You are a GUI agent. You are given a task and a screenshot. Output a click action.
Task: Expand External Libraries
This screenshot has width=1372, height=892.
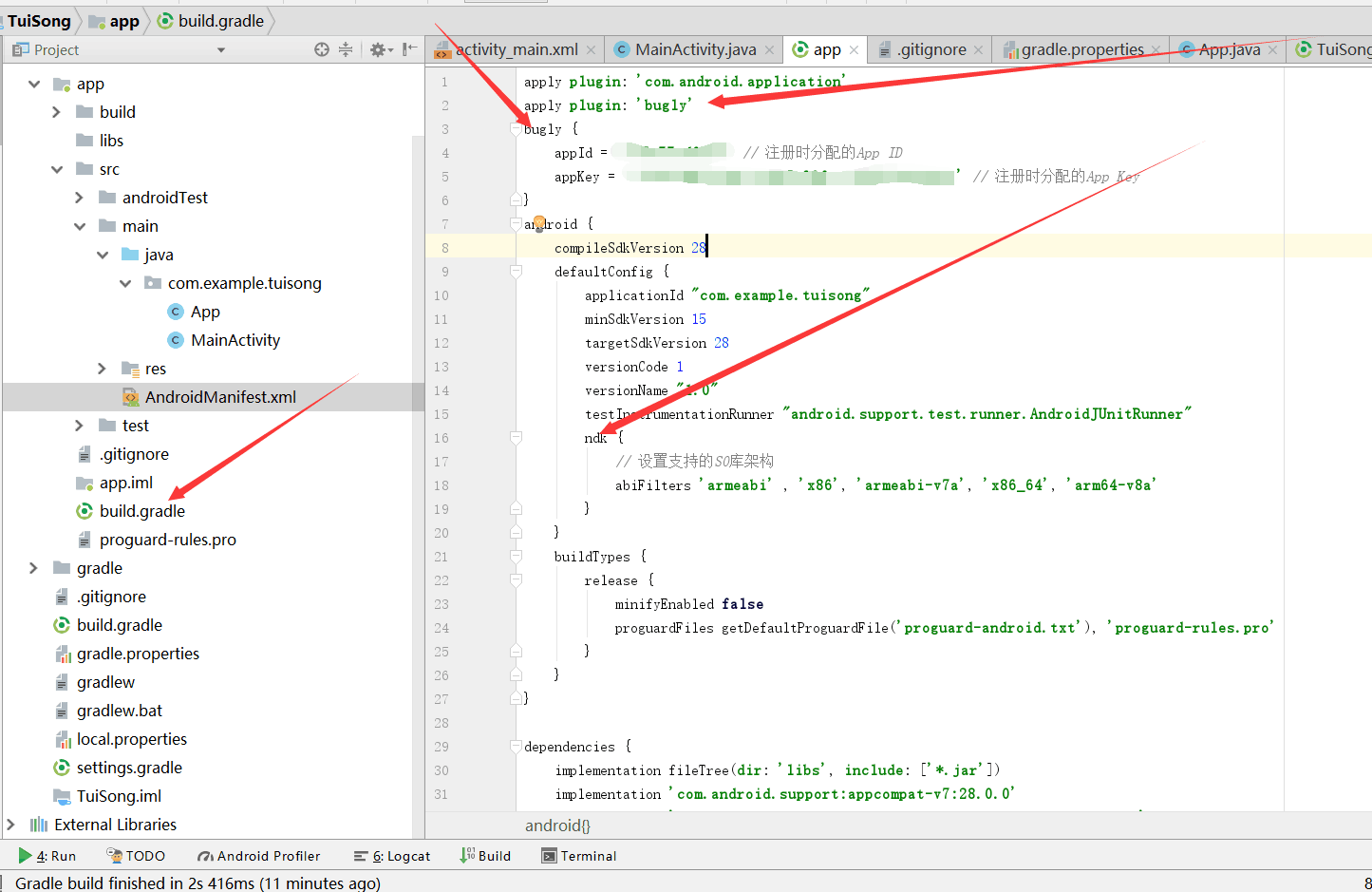(x=12, y=825)
